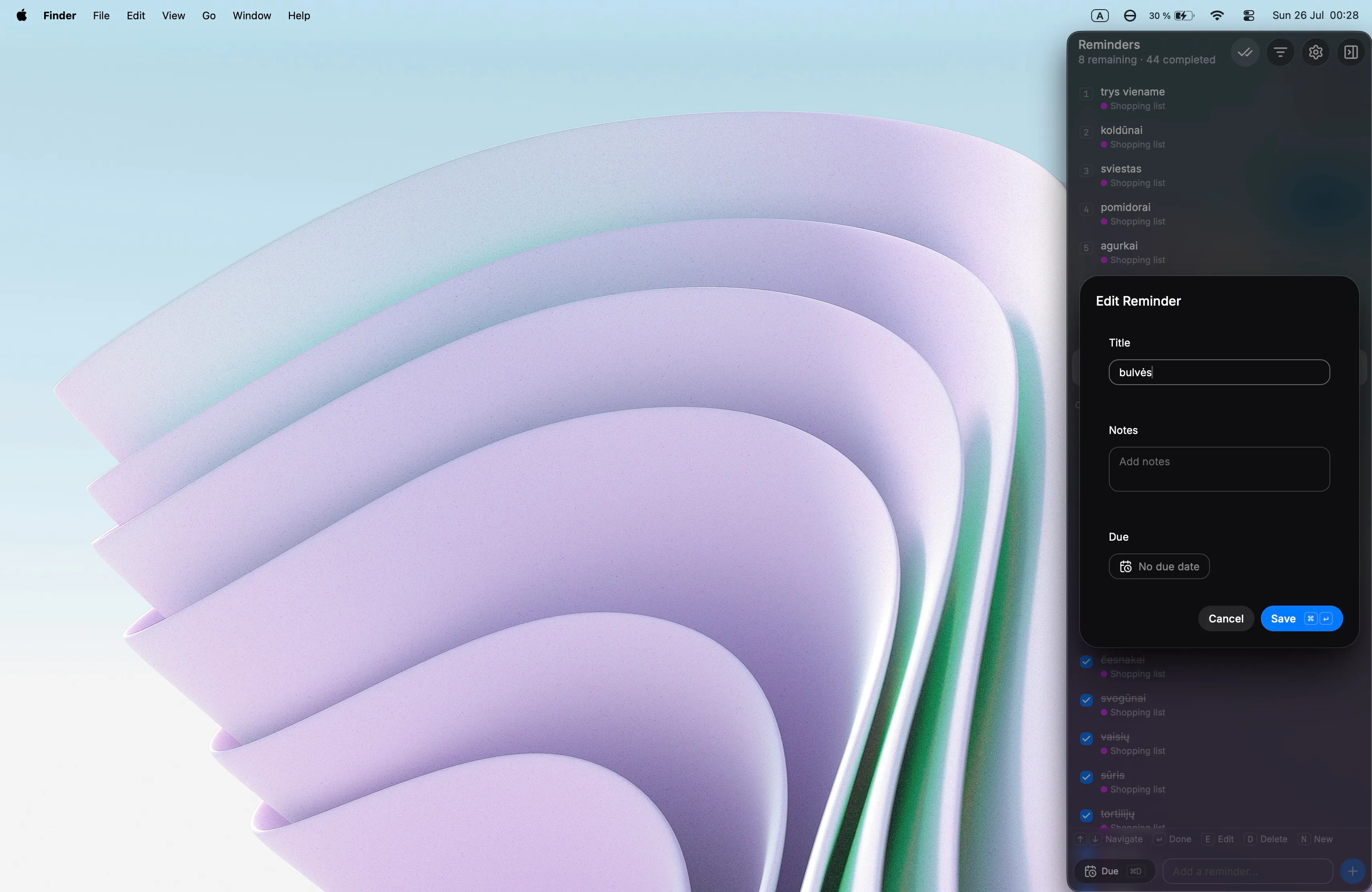Click Save in Edit Reminder dialog

pyautogui.click(x=1301, y=618)
